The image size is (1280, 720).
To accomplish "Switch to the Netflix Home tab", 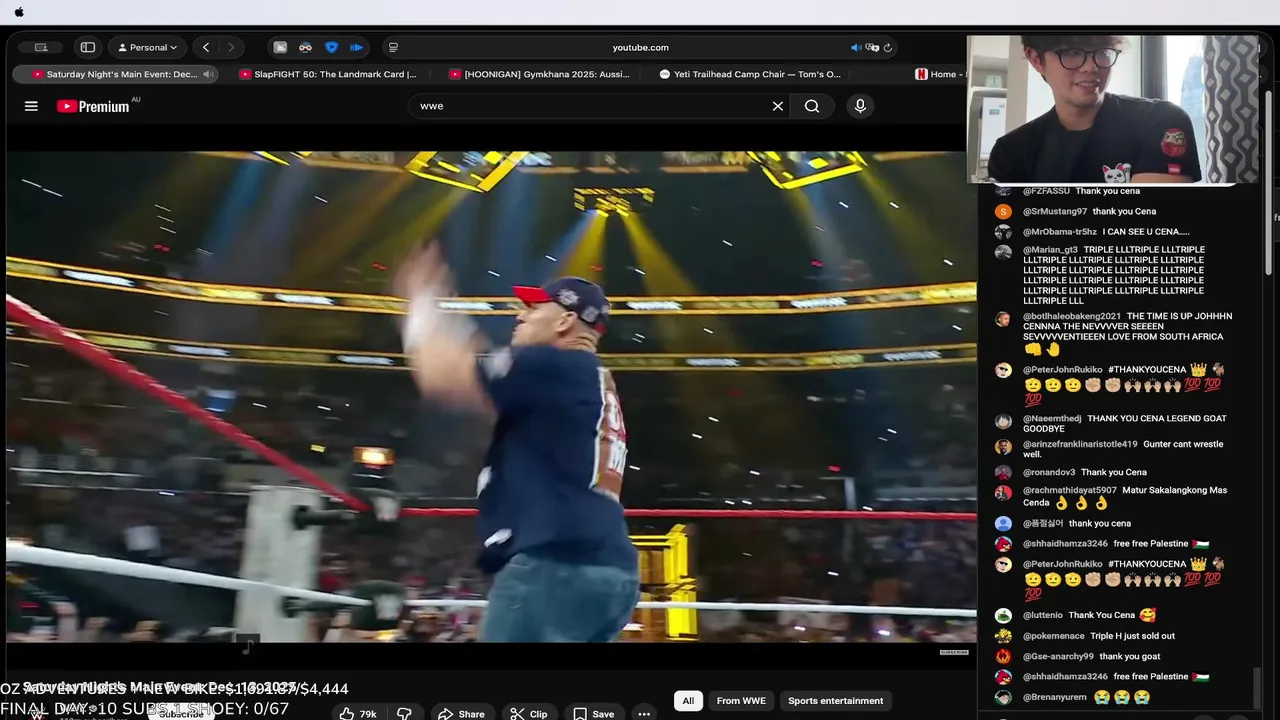I will (x=938, y=74).
